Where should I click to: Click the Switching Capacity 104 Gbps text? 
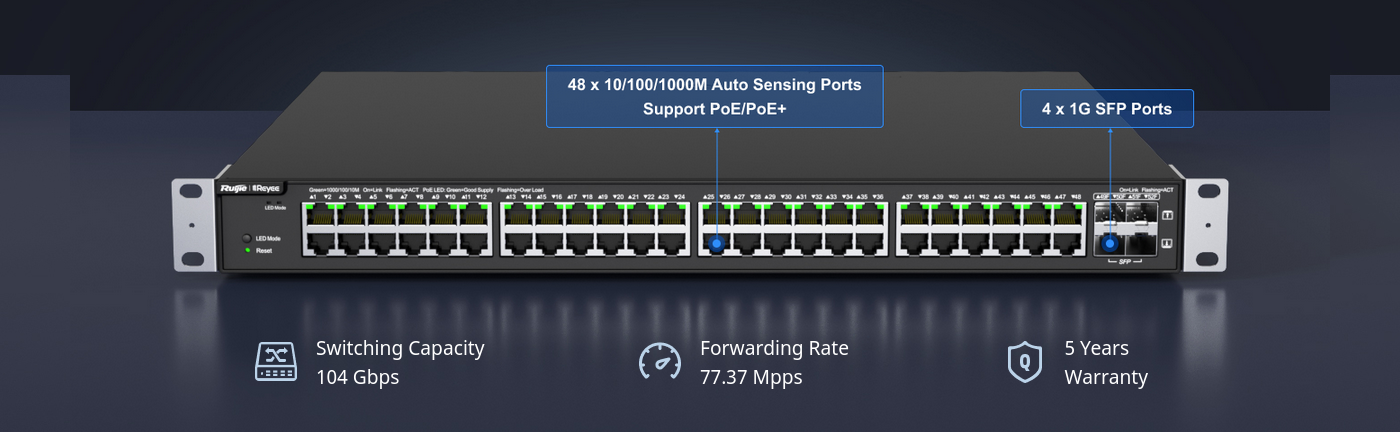tap(400, 363)
